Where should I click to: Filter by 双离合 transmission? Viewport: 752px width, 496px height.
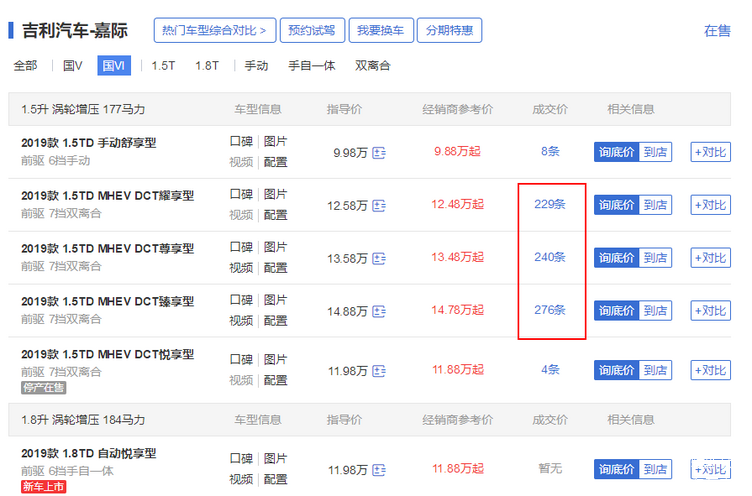tap(373, 66)
